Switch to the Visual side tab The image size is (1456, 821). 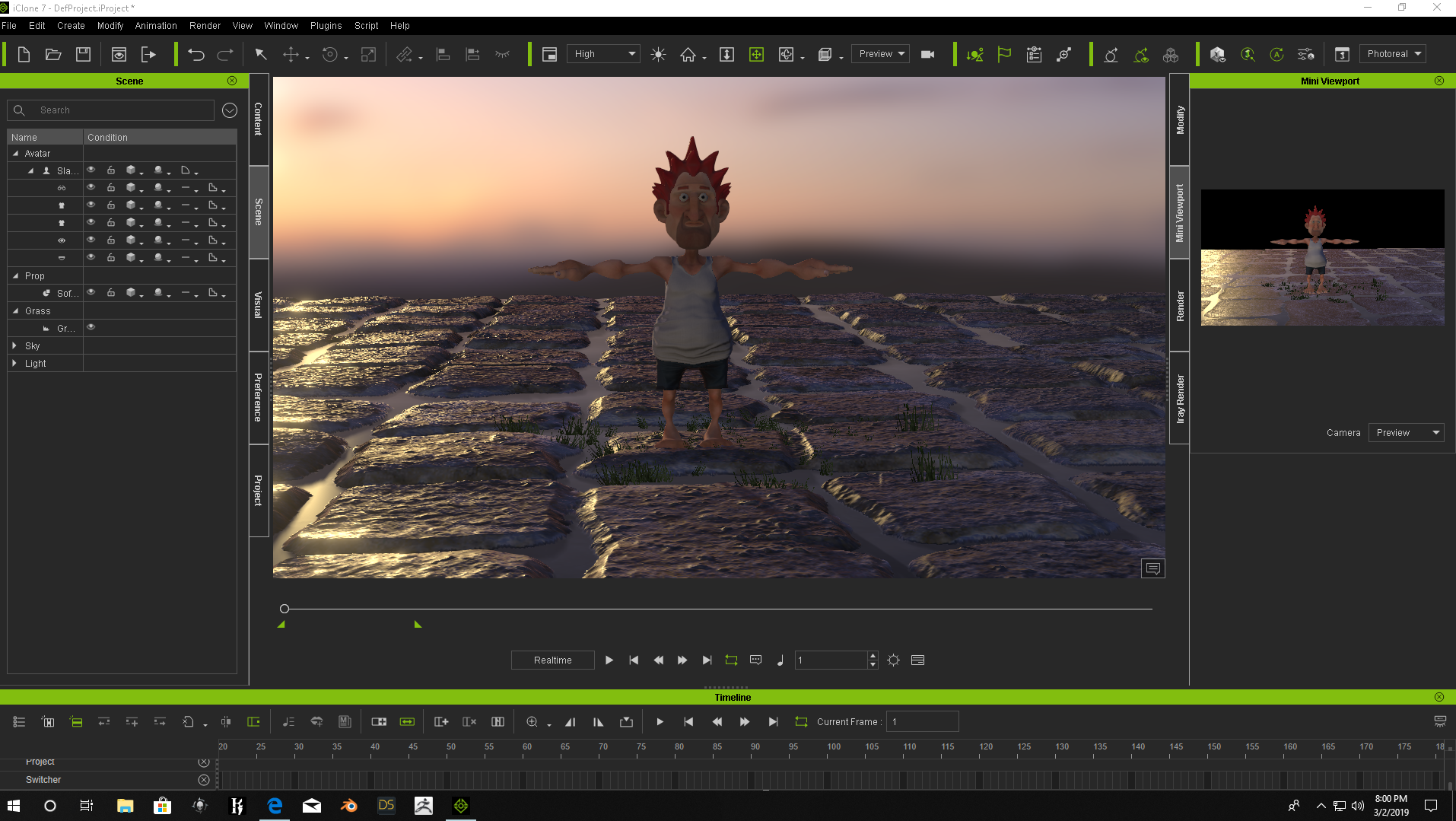tap(259, 305)
